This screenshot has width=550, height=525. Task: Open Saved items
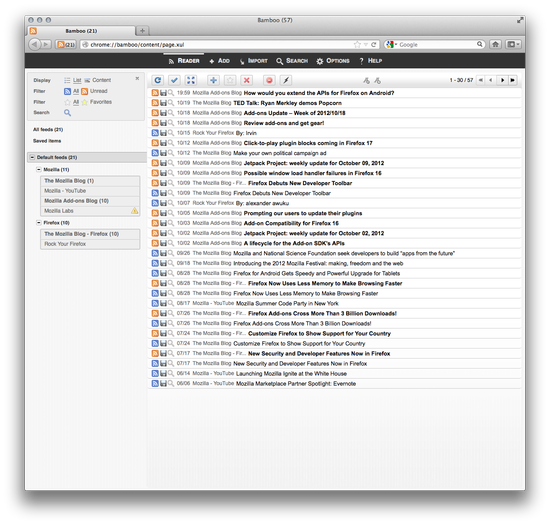click(47, 141)
